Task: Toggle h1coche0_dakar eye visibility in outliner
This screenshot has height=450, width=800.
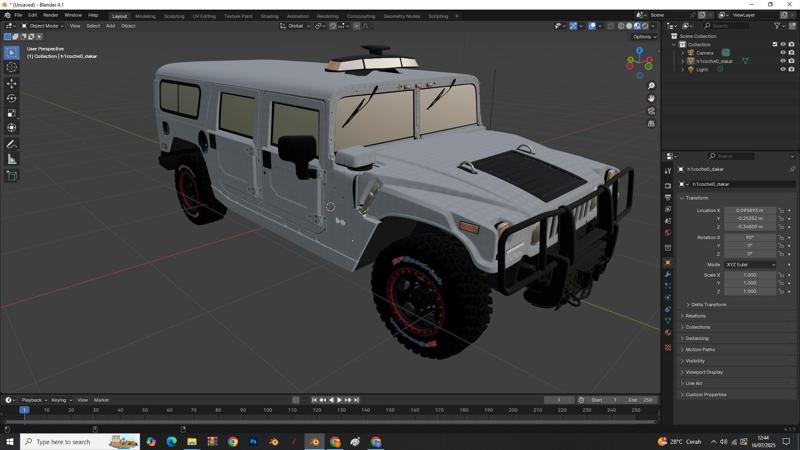Action: pyautogui.click(x=783, y=61)
